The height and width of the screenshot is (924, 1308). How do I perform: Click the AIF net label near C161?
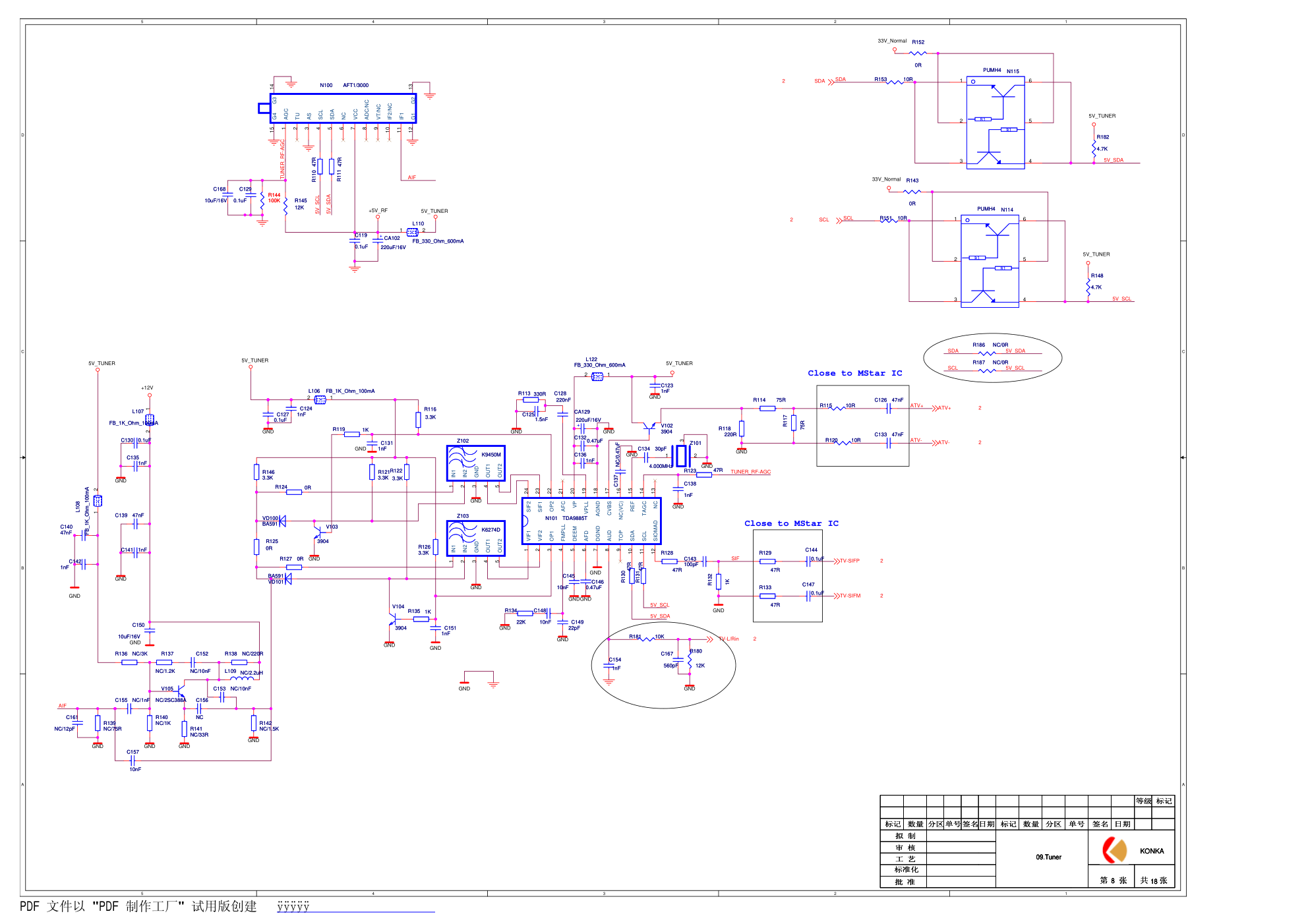[62, 706]
